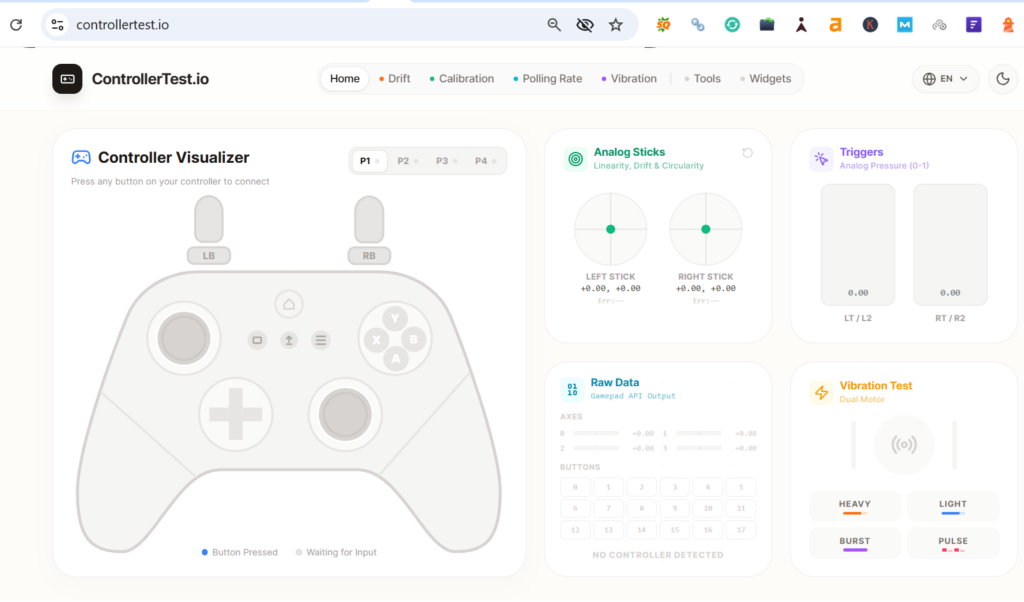Click the Raw Data binary icon
Image resolution: width=1024 pixels, height=602 pixels.
pos(572,389)
